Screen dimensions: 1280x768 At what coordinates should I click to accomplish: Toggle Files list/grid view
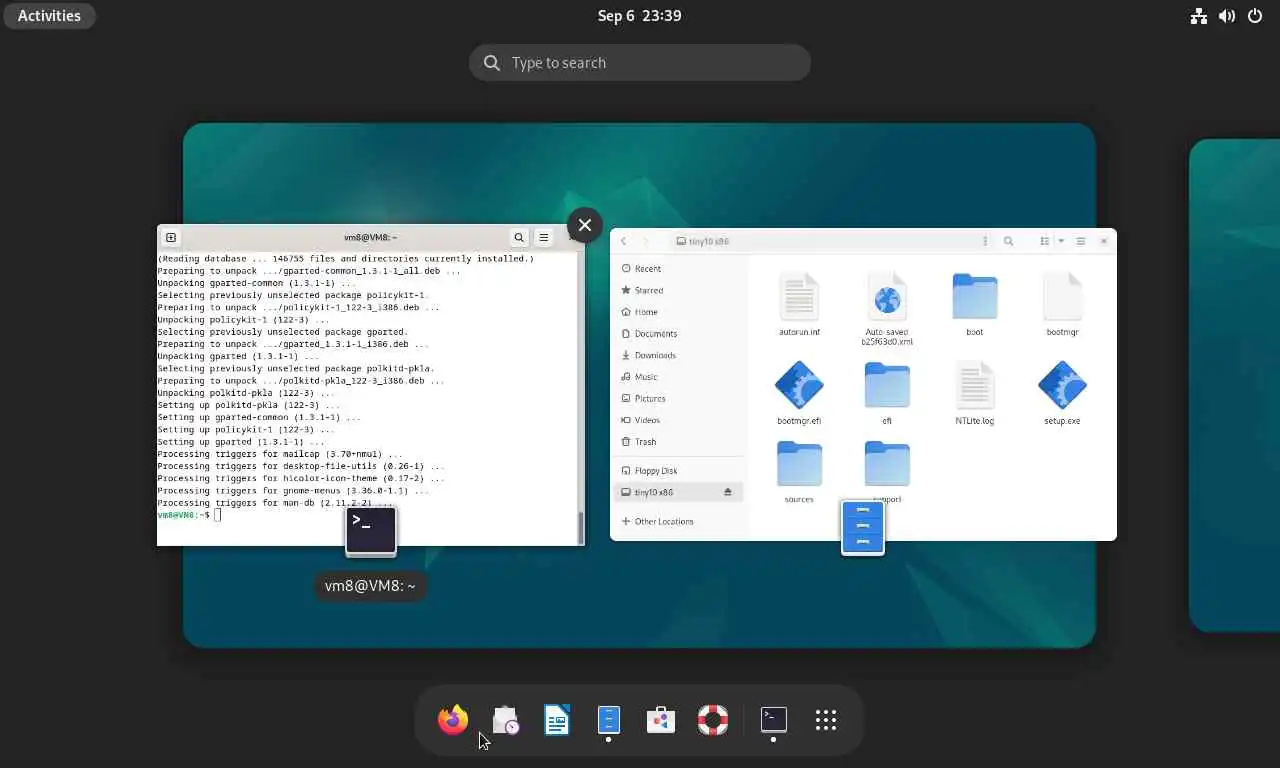click(1045, 241)
